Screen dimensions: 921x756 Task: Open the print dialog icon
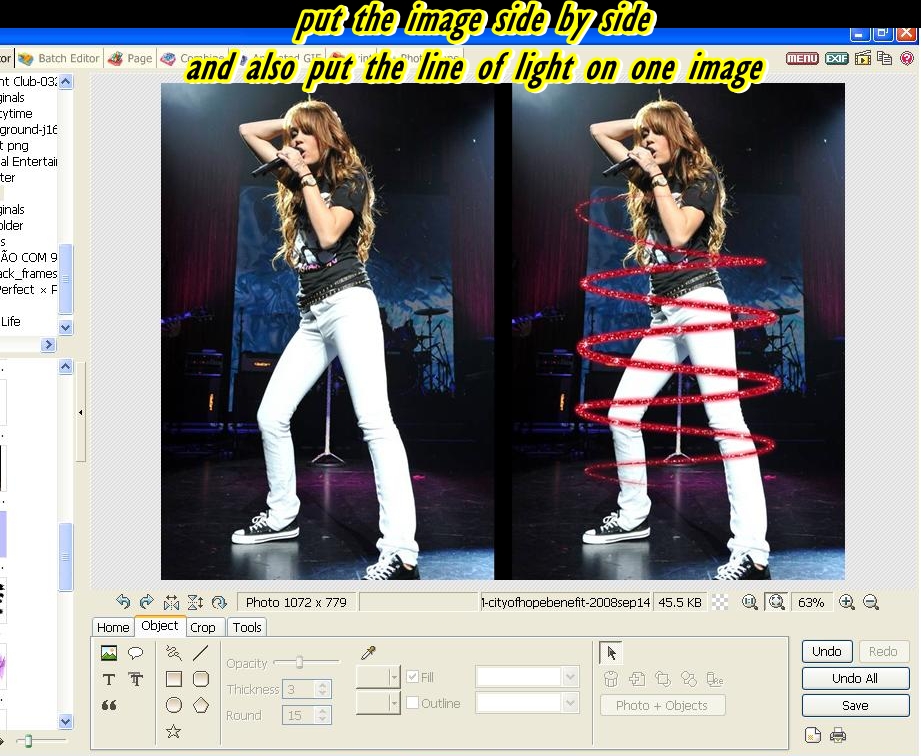point(838,734)
